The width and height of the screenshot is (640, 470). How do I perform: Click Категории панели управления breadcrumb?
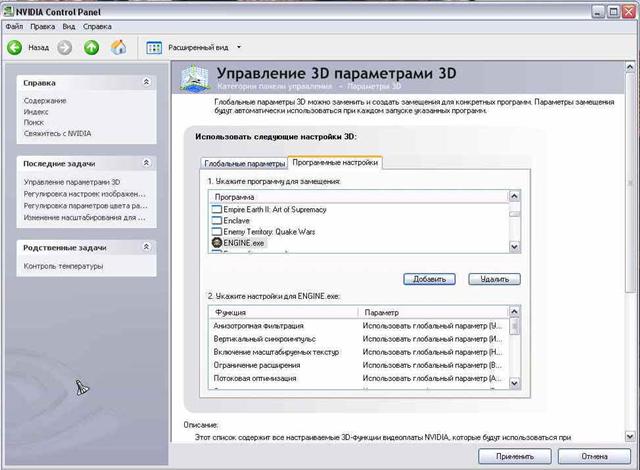[274, 86]
